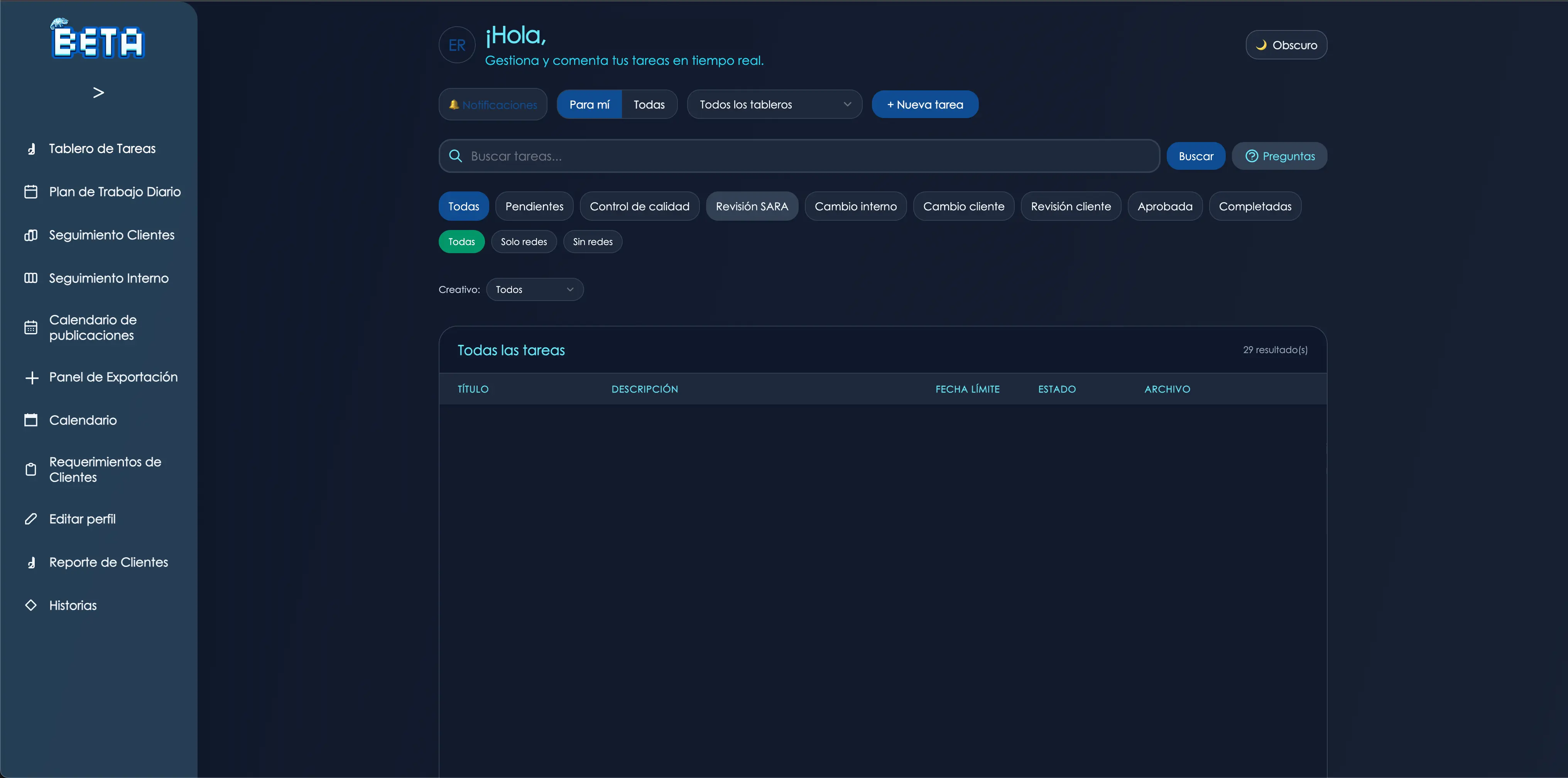1568x778 pixels.
Task: Filter by Aprobada status
Action: point(1165,206)
